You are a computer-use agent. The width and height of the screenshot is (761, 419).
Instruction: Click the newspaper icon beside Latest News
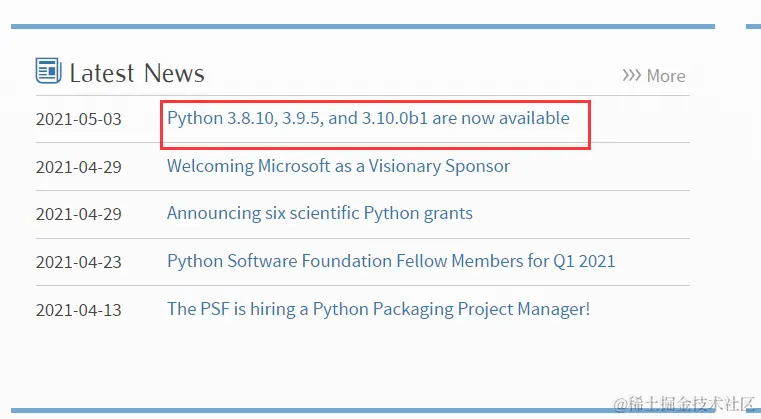coord(48,71)
